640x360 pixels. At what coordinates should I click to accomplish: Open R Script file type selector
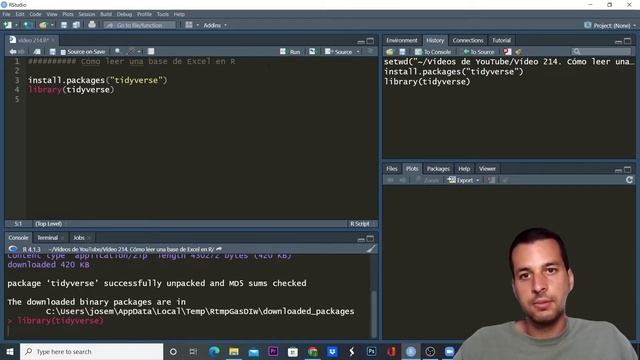click(x=362, y=224)
